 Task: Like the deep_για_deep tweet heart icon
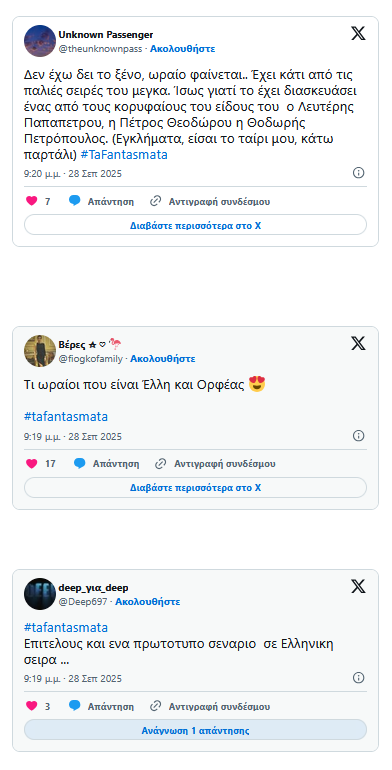pos(31,706)
